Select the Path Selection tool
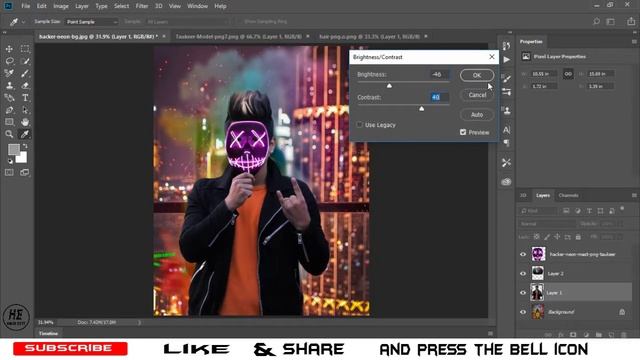 click(x=25, y=110)
